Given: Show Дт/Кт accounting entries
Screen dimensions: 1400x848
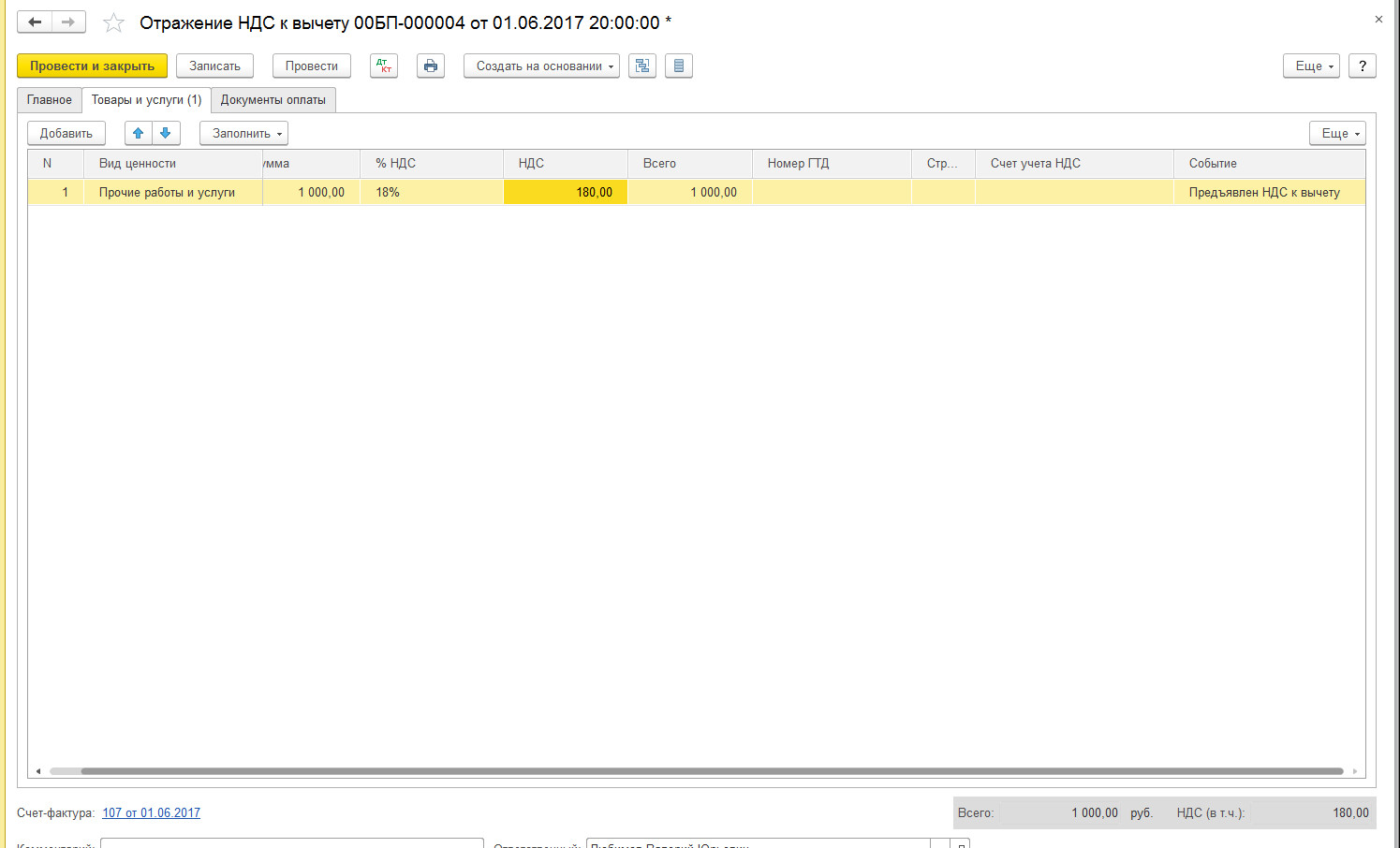Looking at the screenshot, I should click(x=384, y=66).
